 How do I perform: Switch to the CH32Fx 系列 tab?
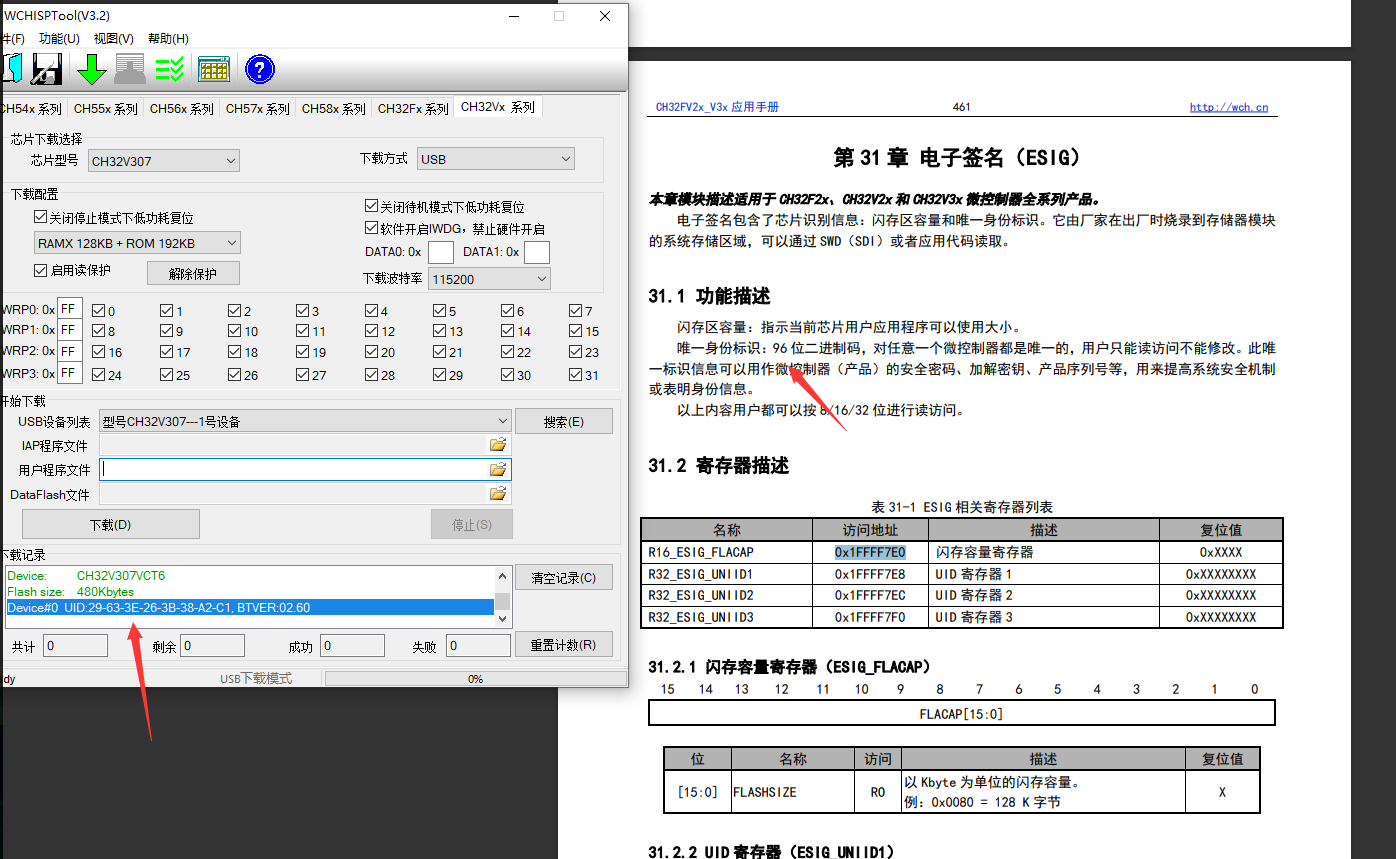coord(413,109)
